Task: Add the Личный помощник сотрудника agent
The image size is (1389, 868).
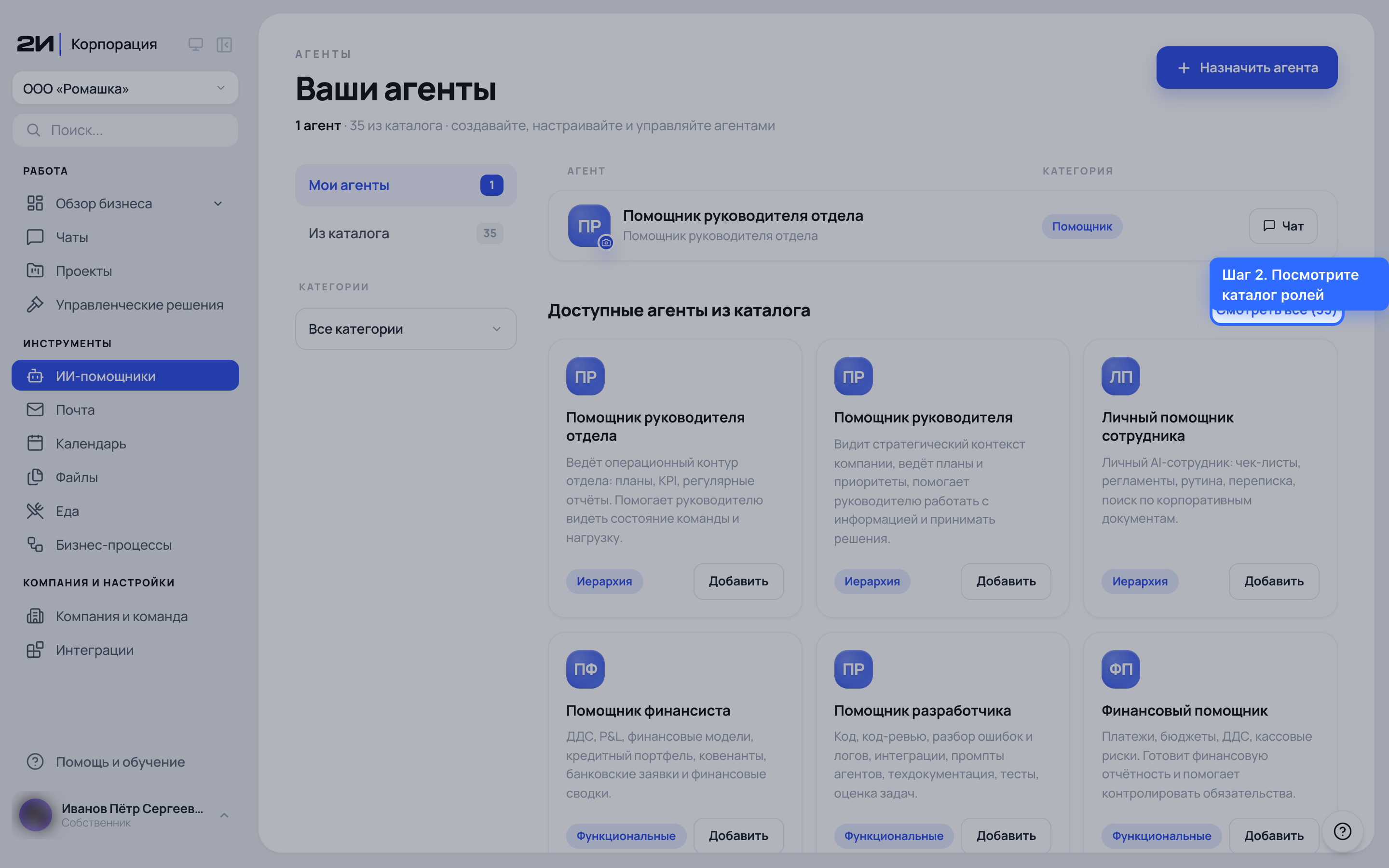Action: pos(1274,581)
